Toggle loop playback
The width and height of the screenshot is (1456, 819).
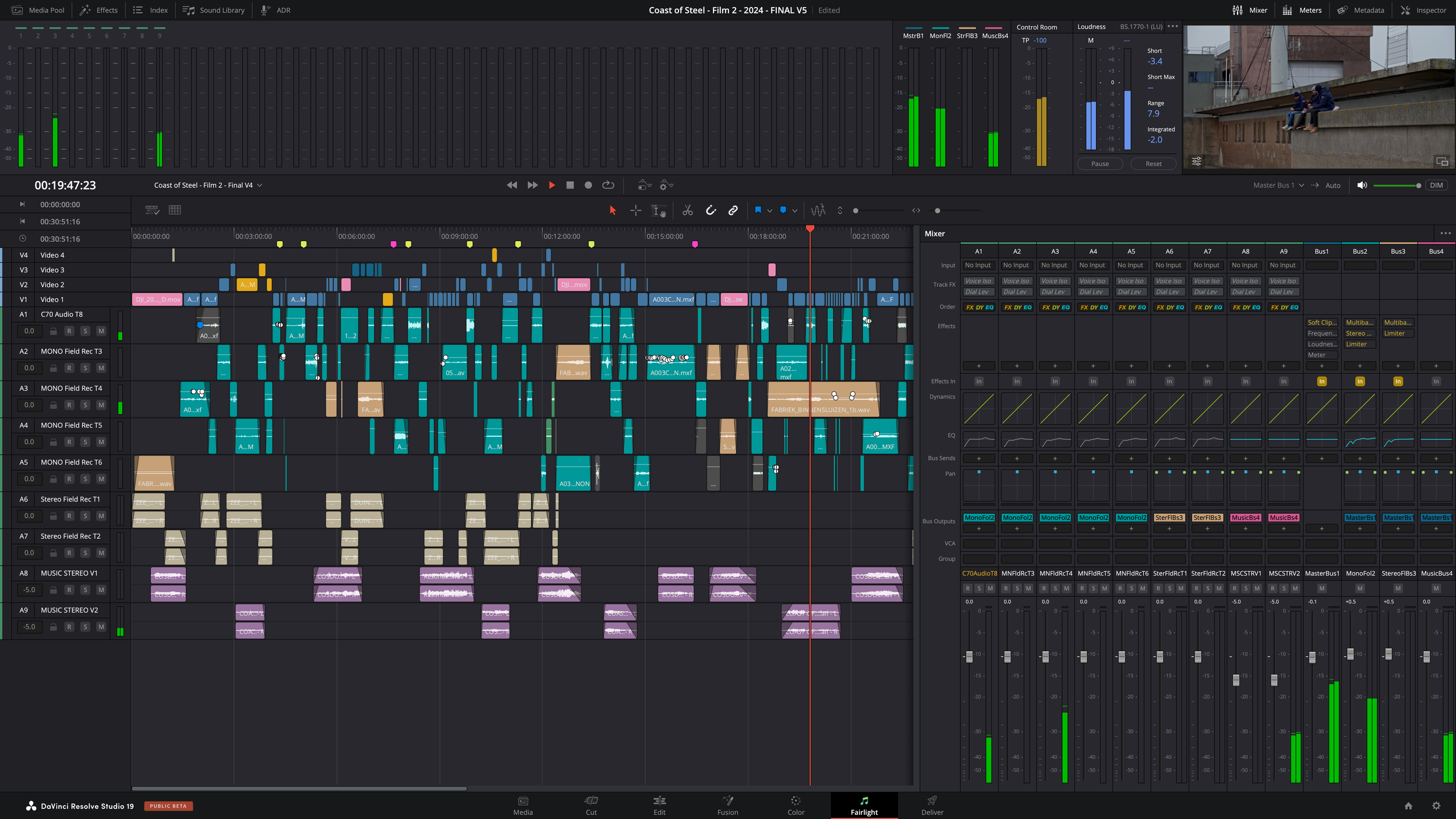pos(608,185)
